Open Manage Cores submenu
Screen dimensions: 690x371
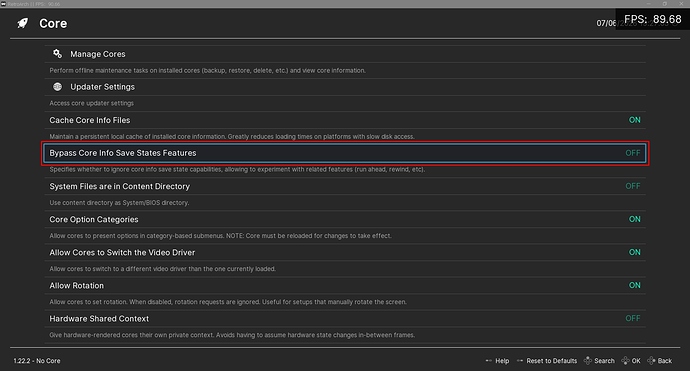[345, 54]
